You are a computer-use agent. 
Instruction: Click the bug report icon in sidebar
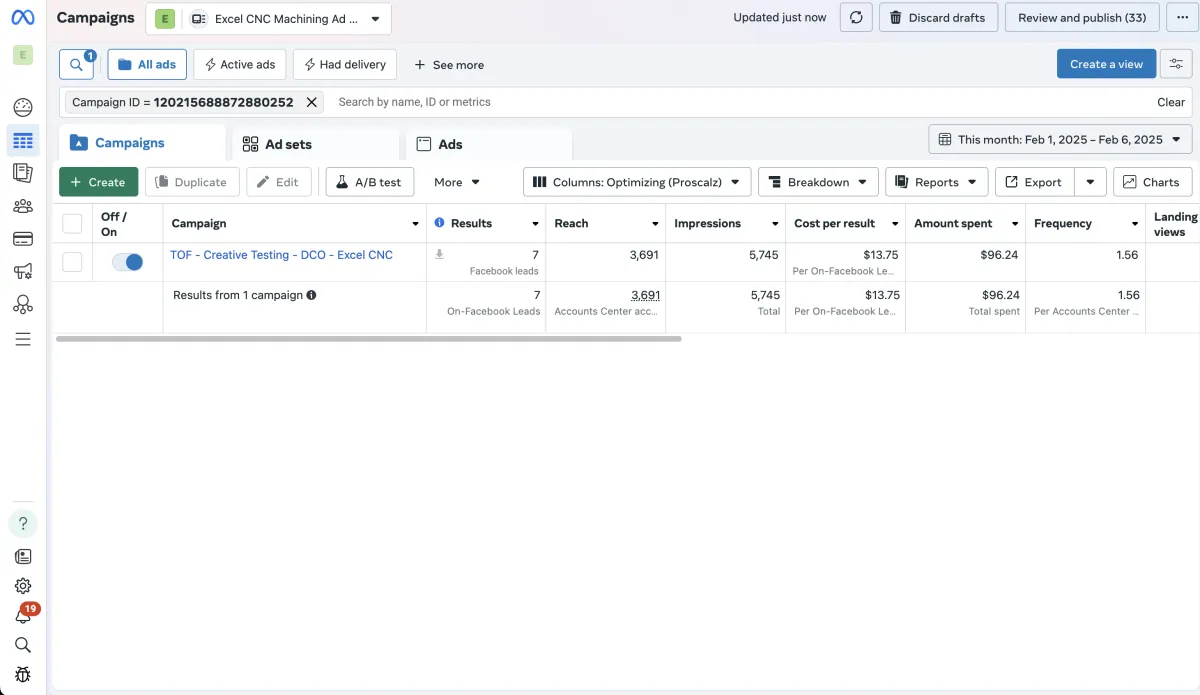23,675
